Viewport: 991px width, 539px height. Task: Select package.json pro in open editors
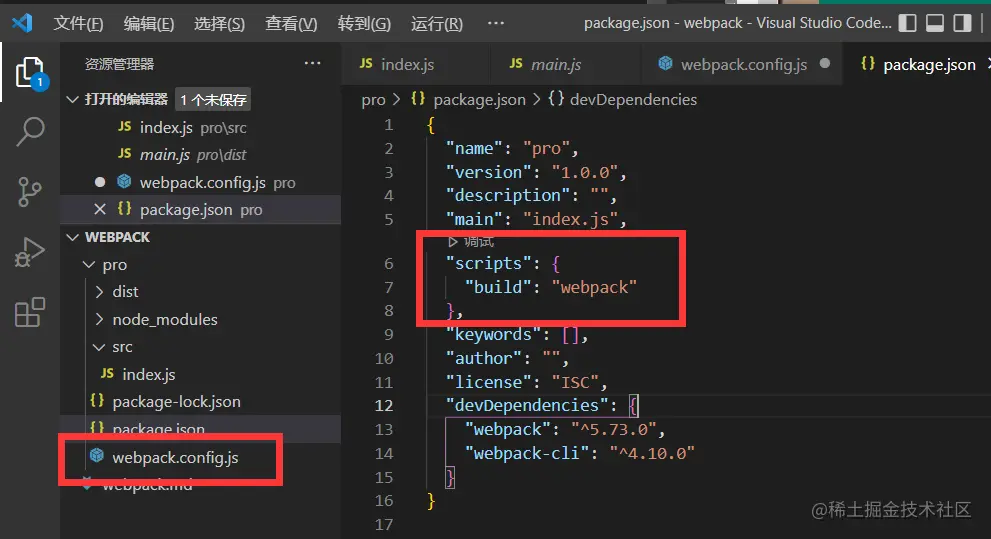[x=200, y=210]
